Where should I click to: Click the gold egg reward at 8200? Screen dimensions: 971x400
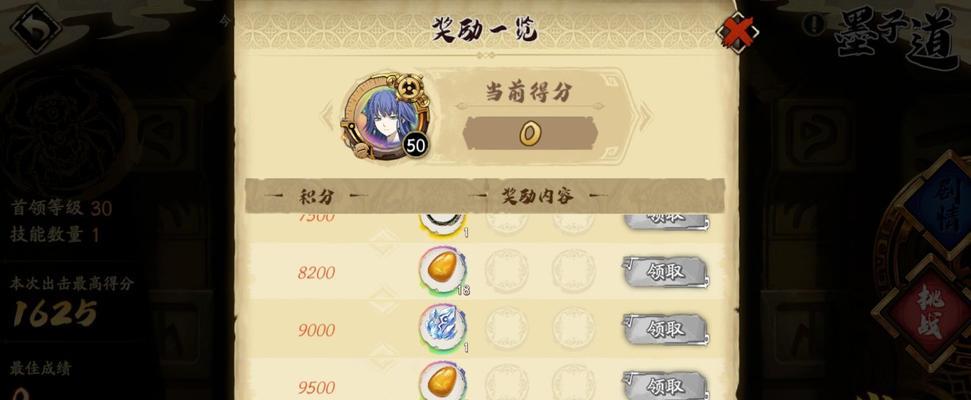[x=442, y=270]
